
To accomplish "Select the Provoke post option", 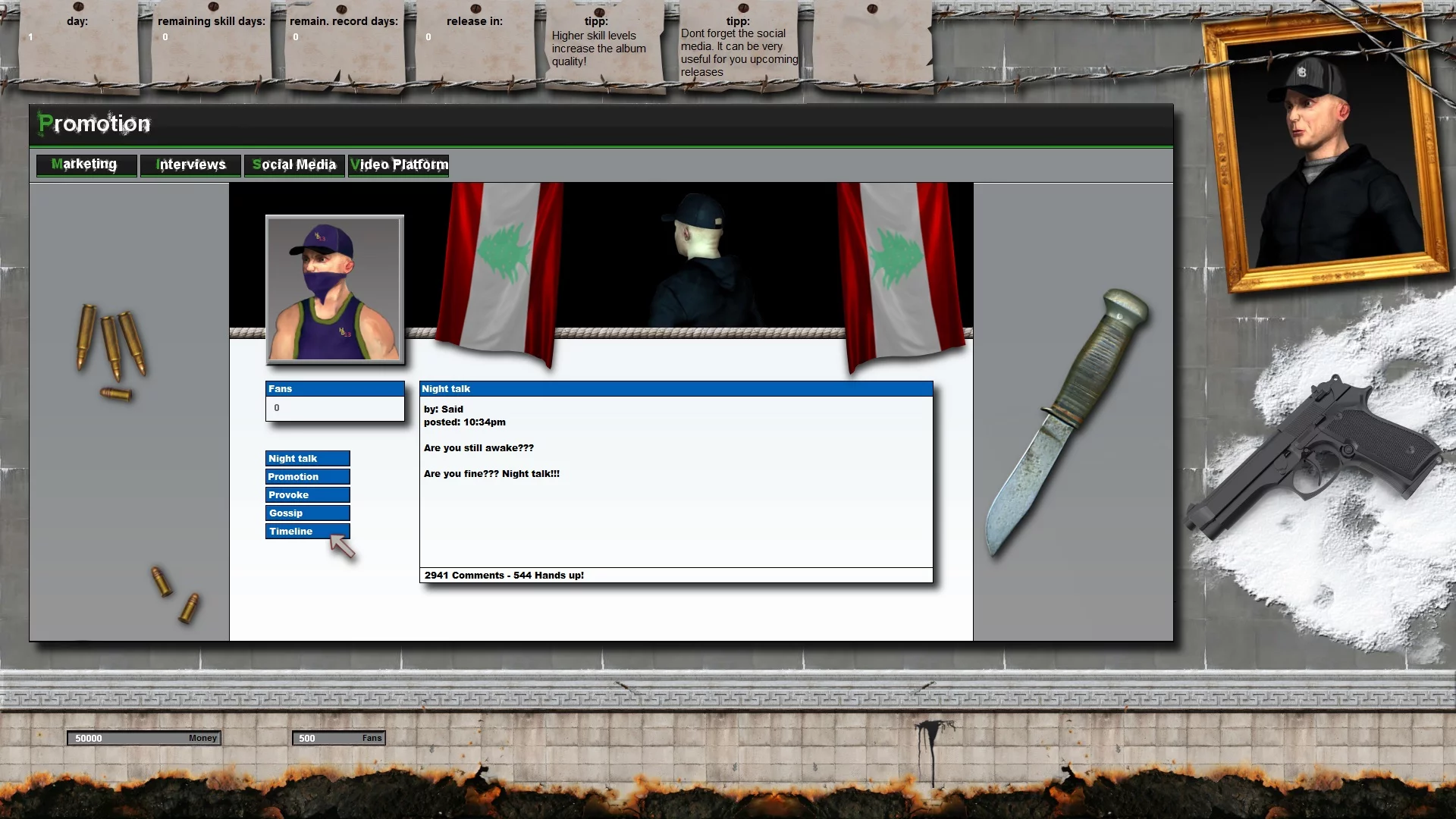I will coord(308,495).
